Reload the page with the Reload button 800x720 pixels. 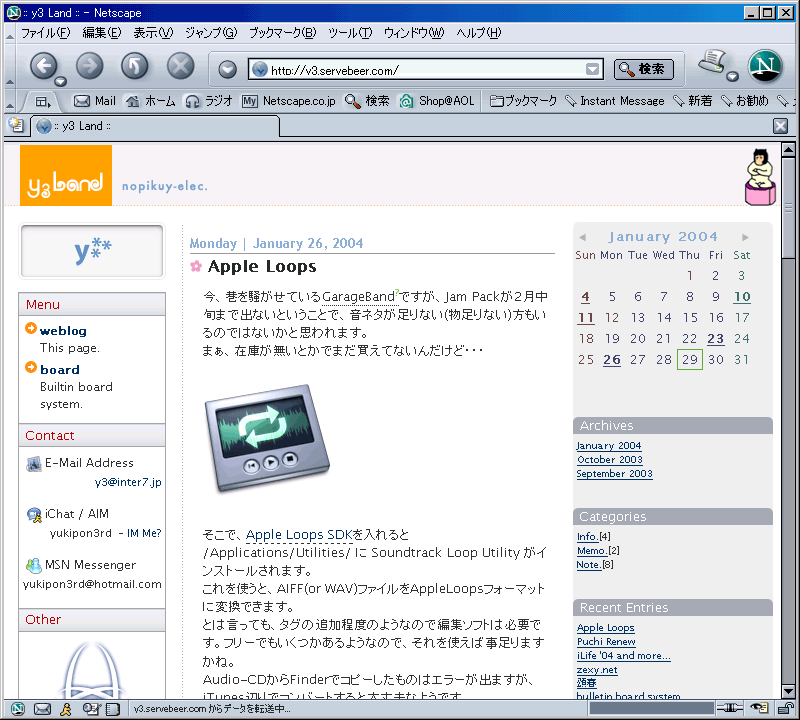135,66
